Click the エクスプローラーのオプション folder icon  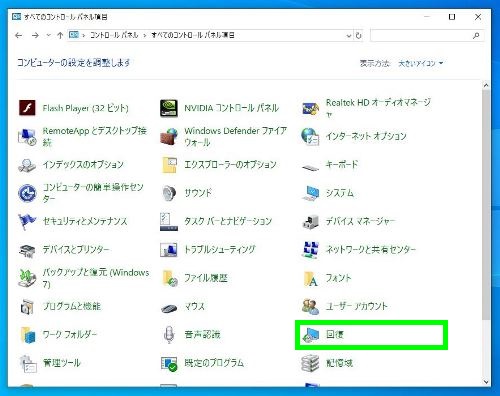pos(169,165)
